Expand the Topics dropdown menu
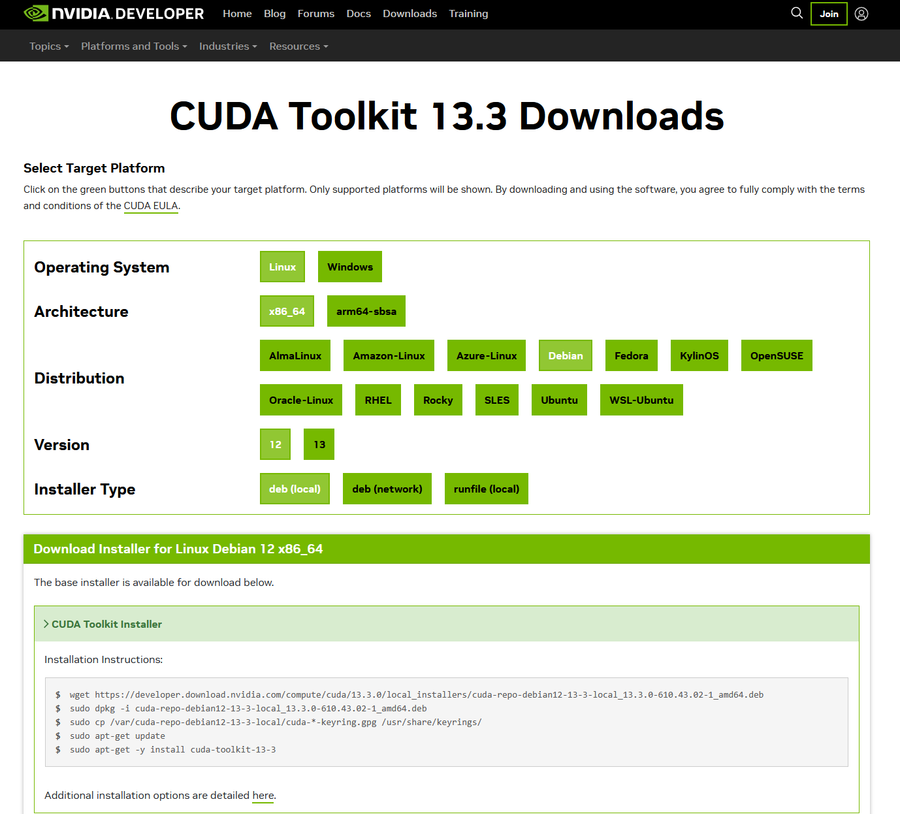 (x=49, y=46)
